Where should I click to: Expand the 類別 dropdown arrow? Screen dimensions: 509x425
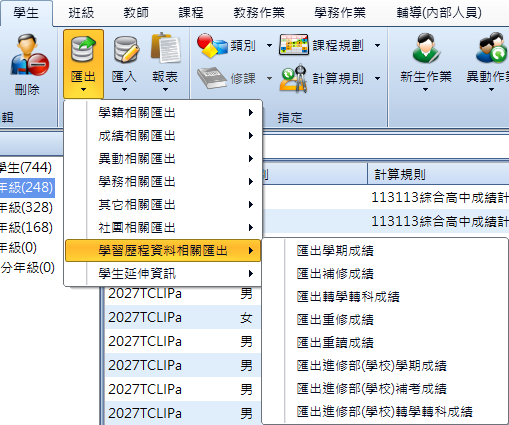pos(269,45)
